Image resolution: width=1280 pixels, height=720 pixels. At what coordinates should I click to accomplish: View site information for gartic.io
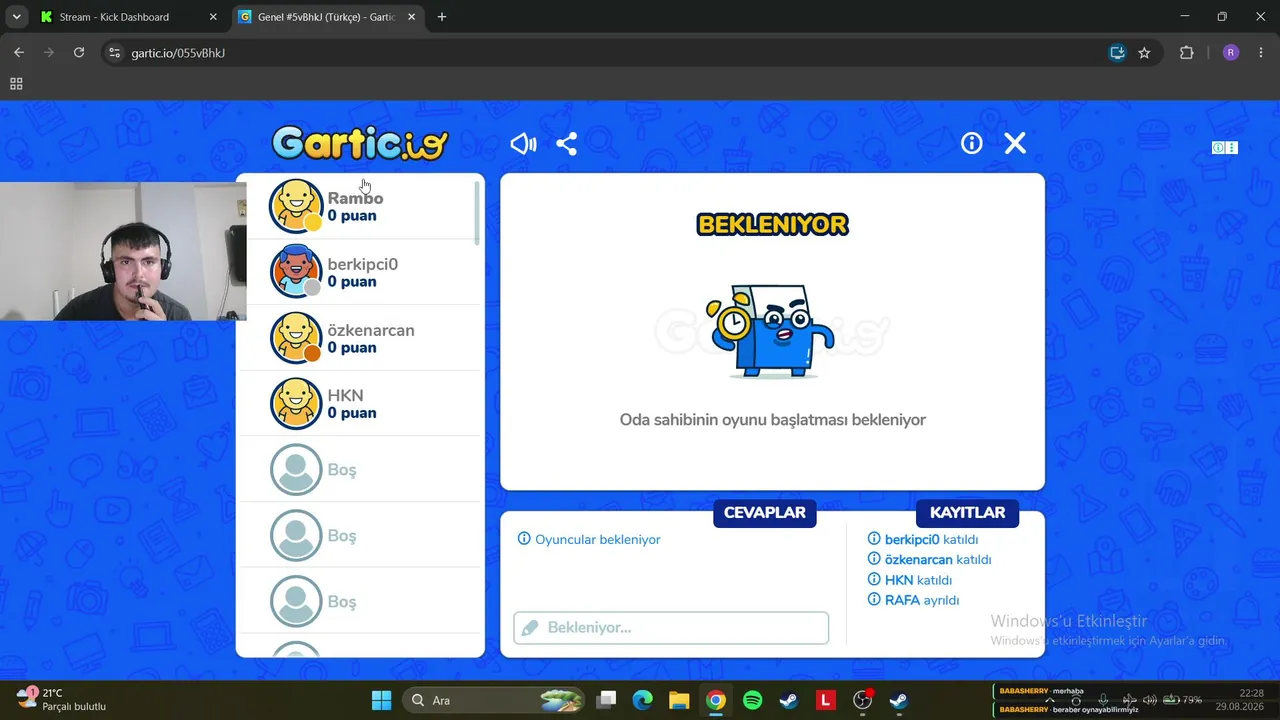point(114,53)
